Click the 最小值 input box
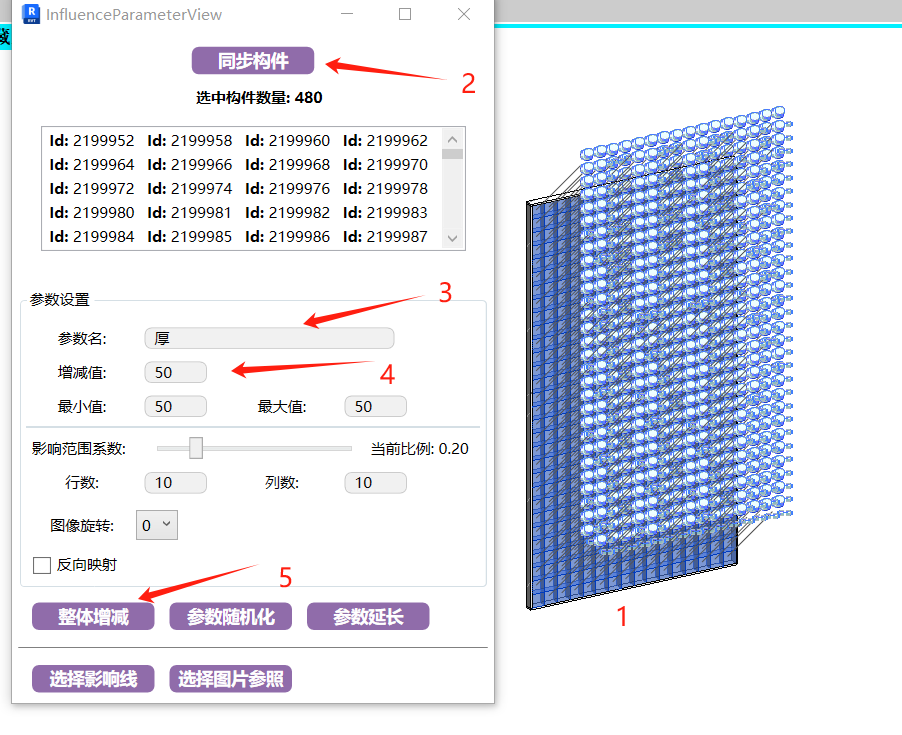Screen dimensions: 902x735 175,407
